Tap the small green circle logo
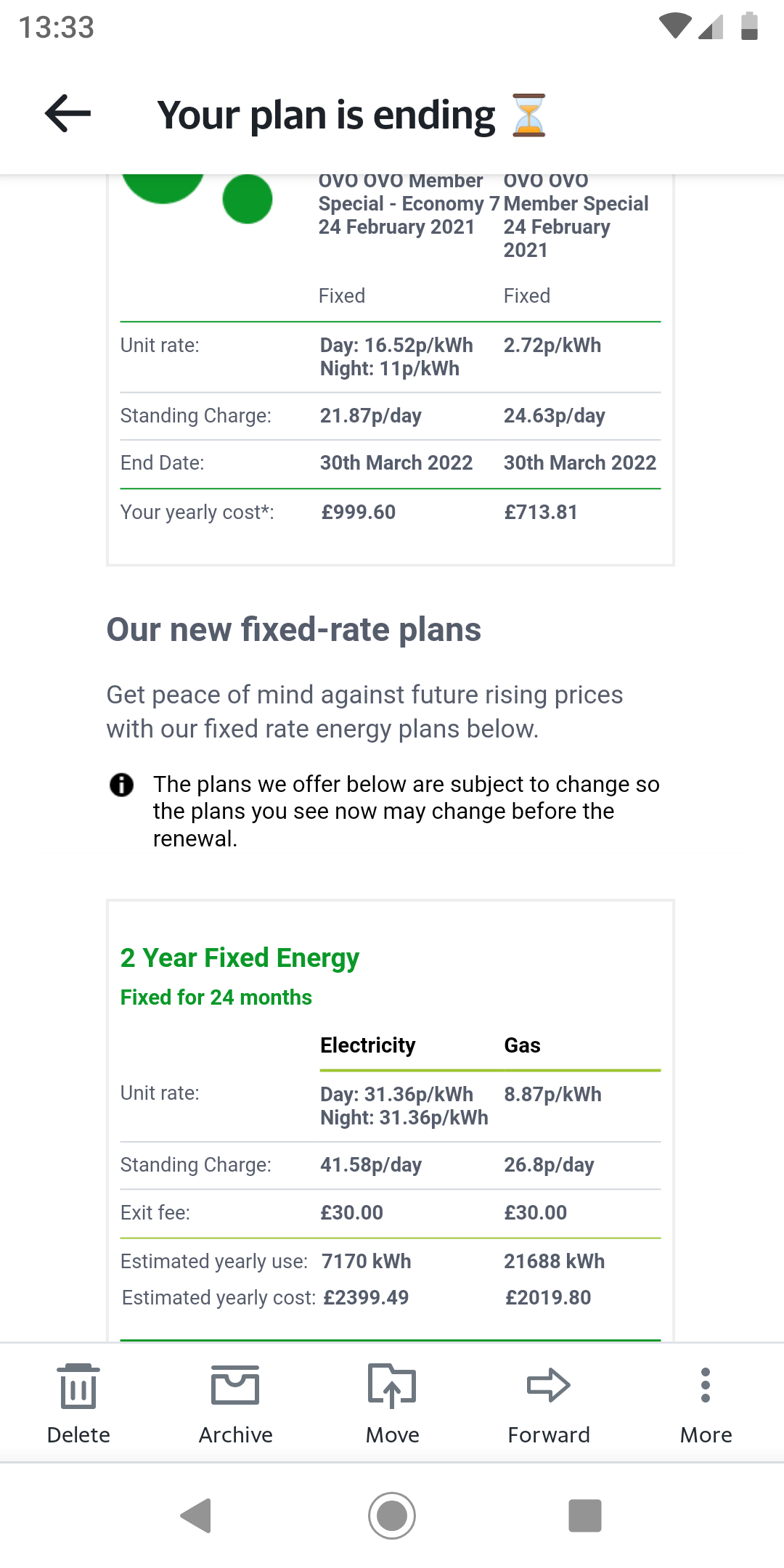The width and height of the screenshot is (784, 1568). [x=248, y=199]
